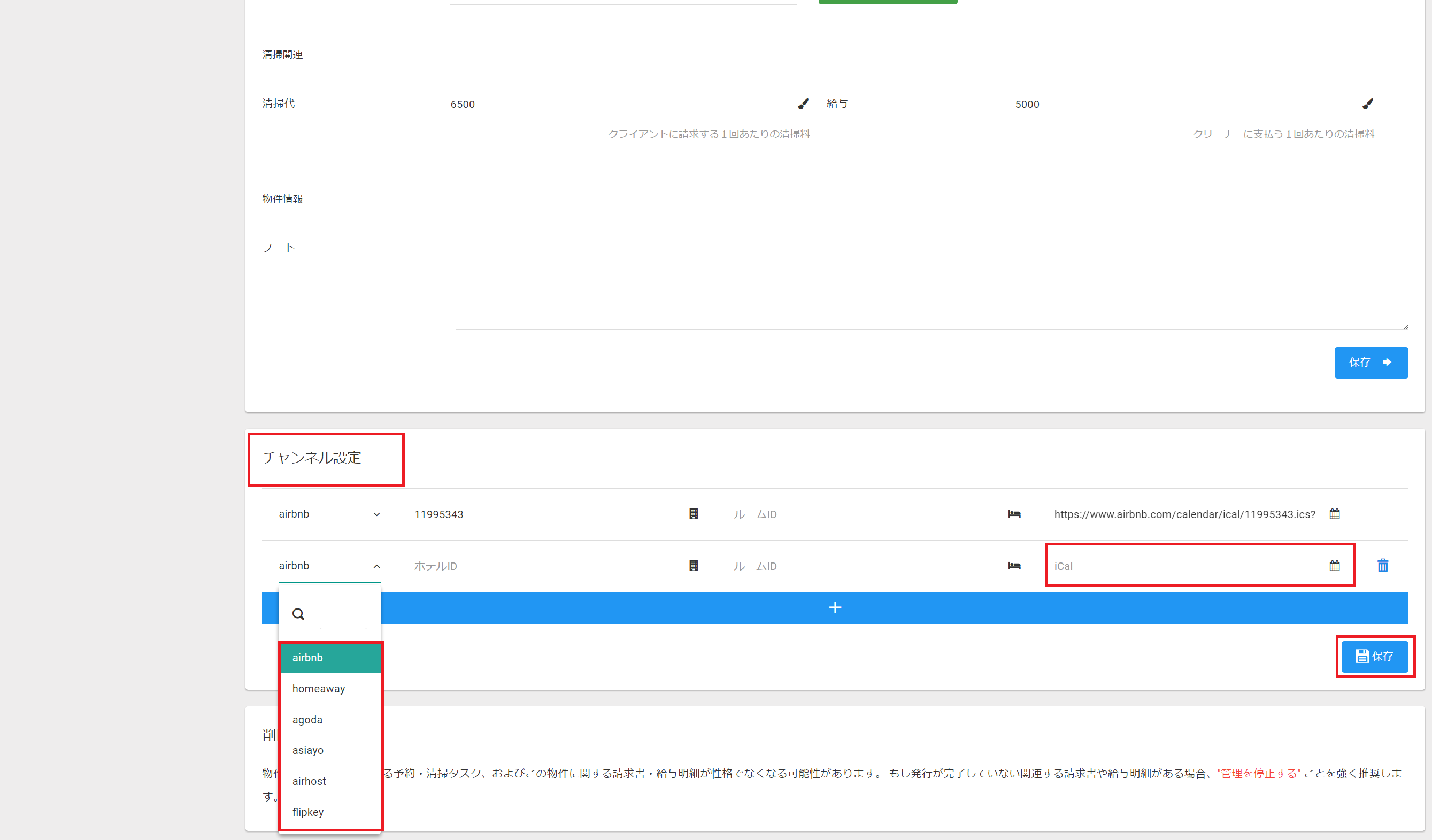The image size is (1432, 840).
Task: Click the magnifier icon in channel dropdown search
Action: pos(298,614)
